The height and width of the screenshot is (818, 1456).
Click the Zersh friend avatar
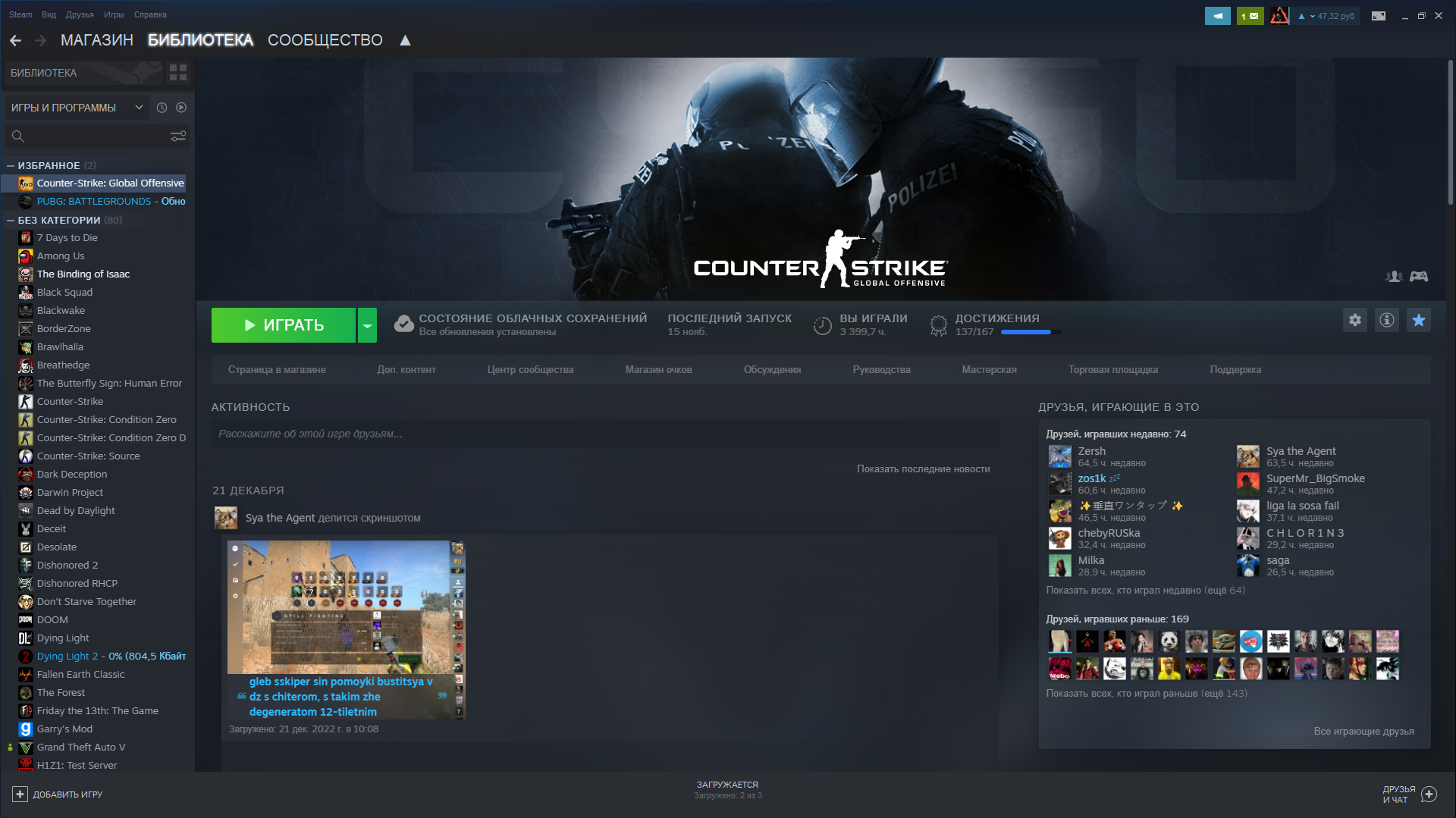click(1060, 456)
